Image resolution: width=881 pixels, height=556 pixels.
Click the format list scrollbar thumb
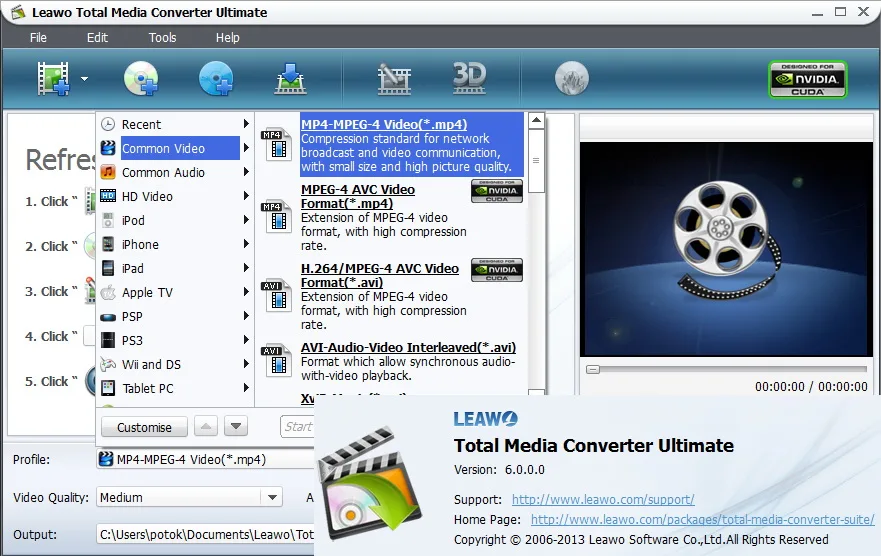coord(537,161)
